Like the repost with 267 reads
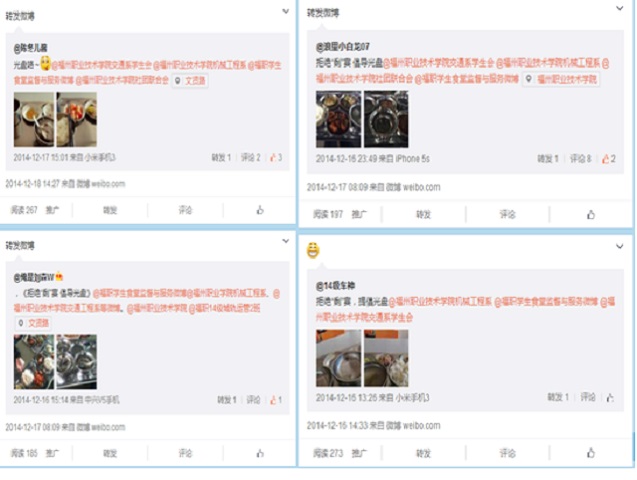The width and height of the screenshot is (637, 480). 260,210
